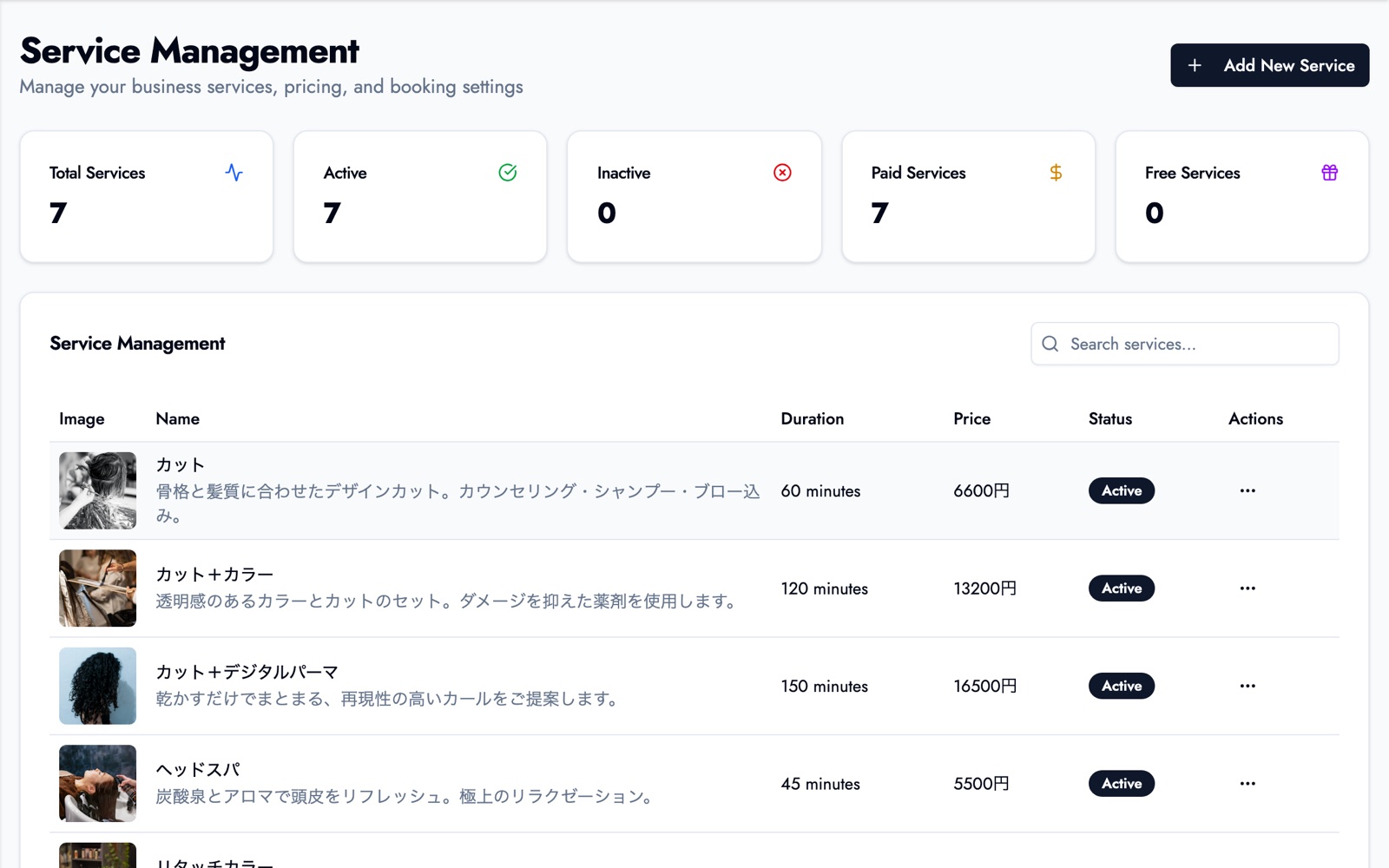The height and width of the screenshot is (868, 1389).
Task: Click the ヘッドスパ service name
Action: (198, 770)
